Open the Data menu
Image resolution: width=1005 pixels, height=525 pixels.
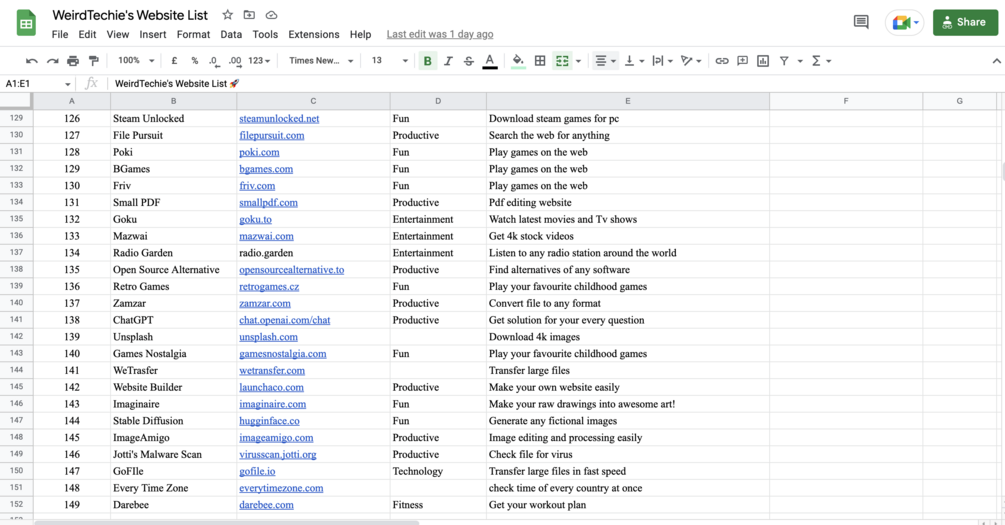pyautogui.click(x=231, y=35)
